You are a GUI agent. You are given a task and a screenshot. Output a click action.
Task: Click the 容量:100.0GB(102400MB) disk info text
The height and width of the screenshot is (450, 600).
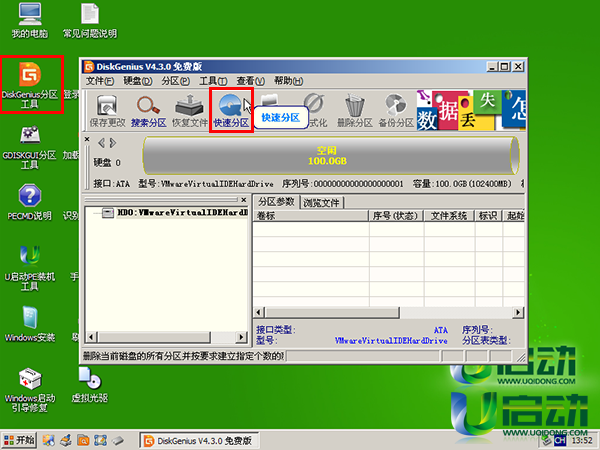(x=462, y=184)
